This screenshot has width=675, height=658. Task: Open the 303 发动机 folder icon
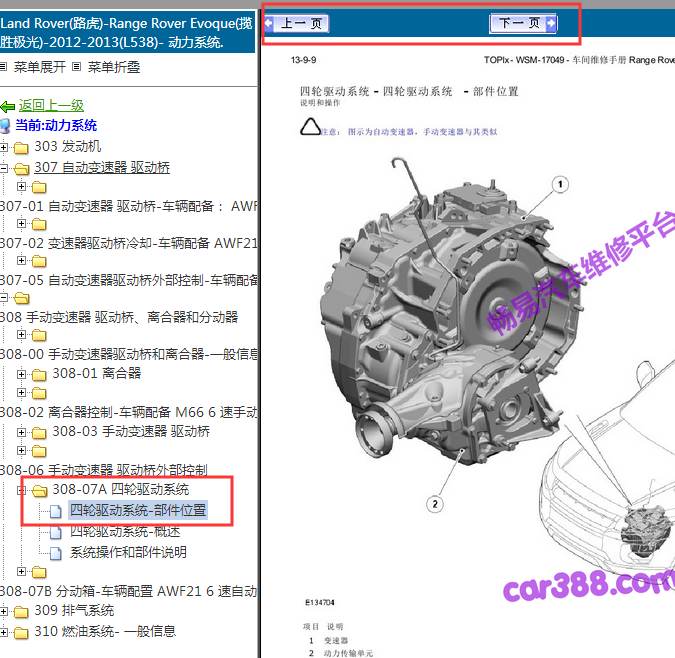coord(21,148)
